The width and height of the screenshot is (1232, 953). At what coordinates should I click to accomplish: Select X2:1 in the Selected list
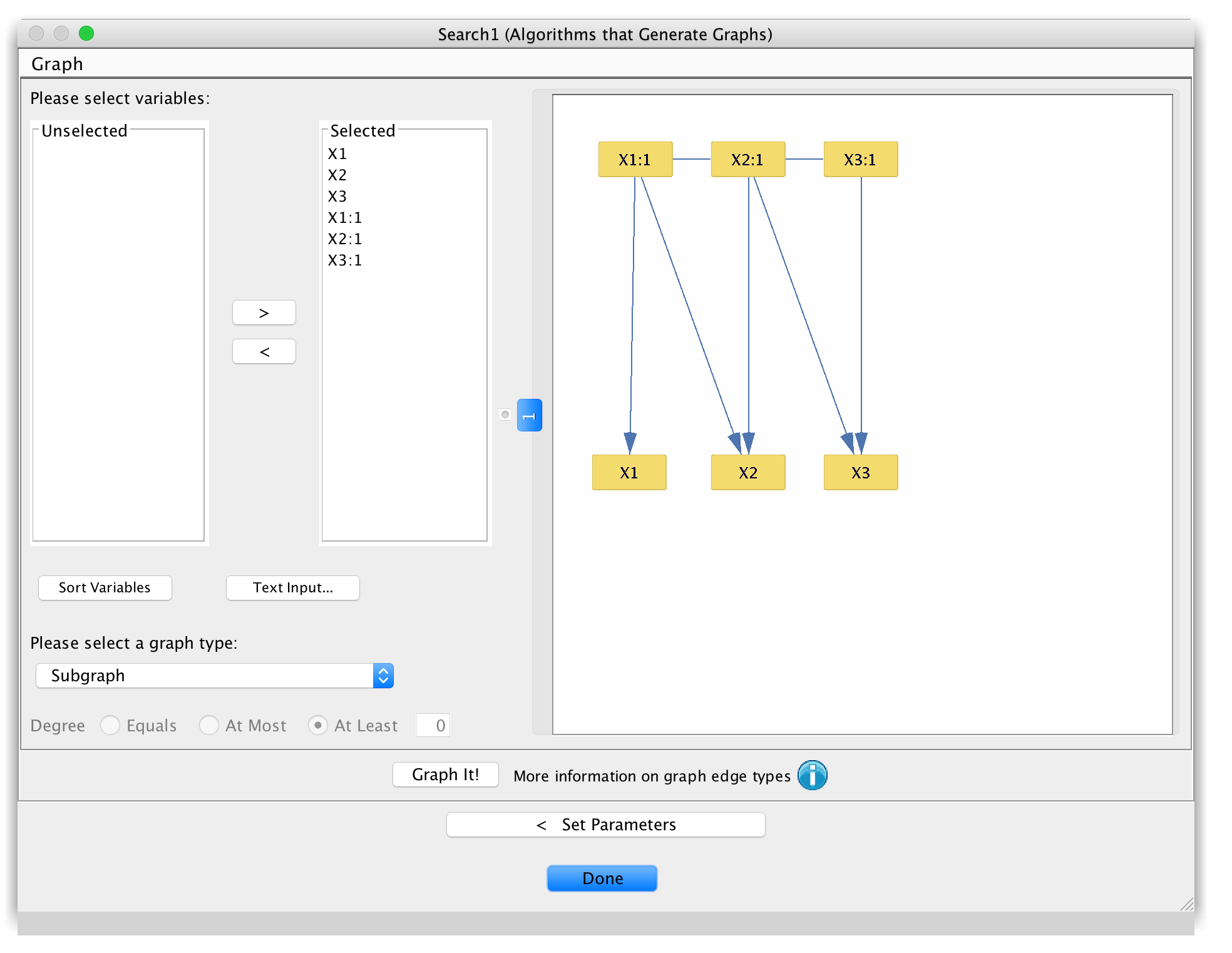click(x=344, y=239)
